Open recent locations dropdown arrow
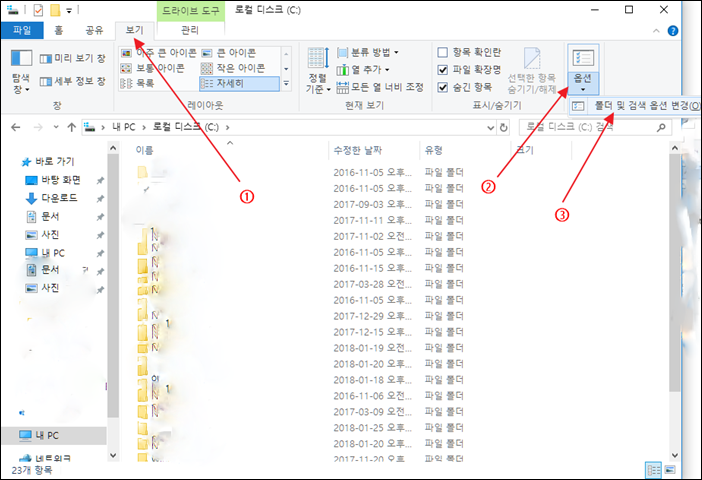702x480 pixels. 56,127
